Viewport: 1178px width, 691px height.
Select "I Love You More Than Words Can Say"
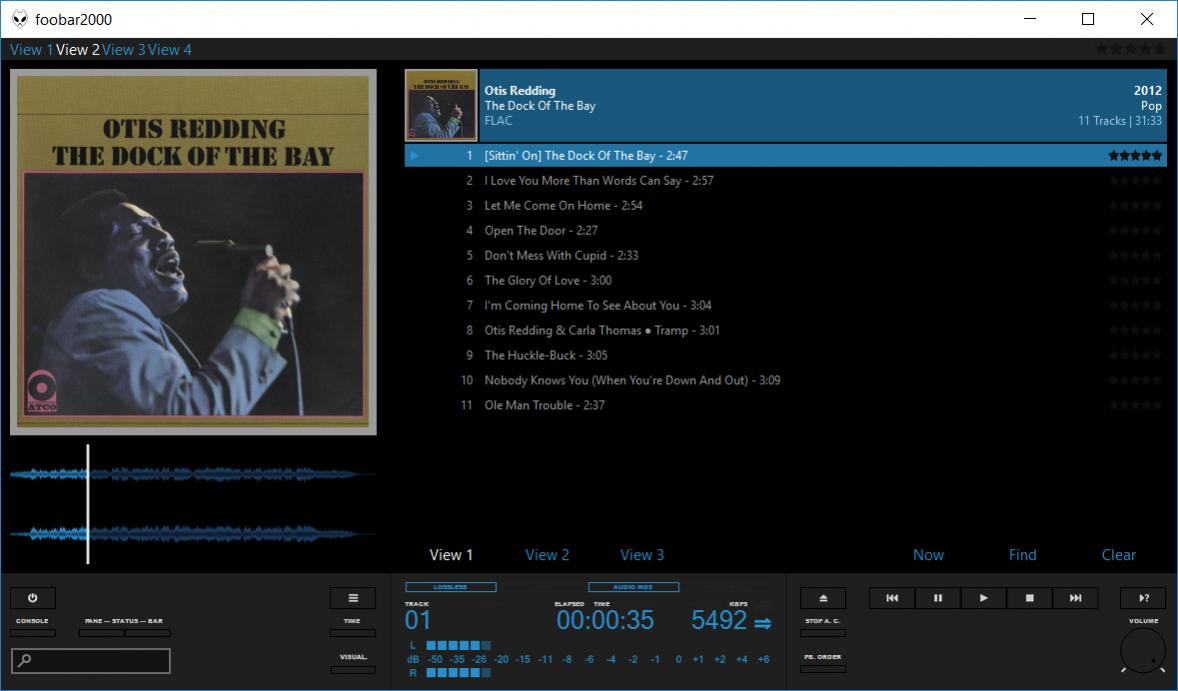tap(785, 180)
